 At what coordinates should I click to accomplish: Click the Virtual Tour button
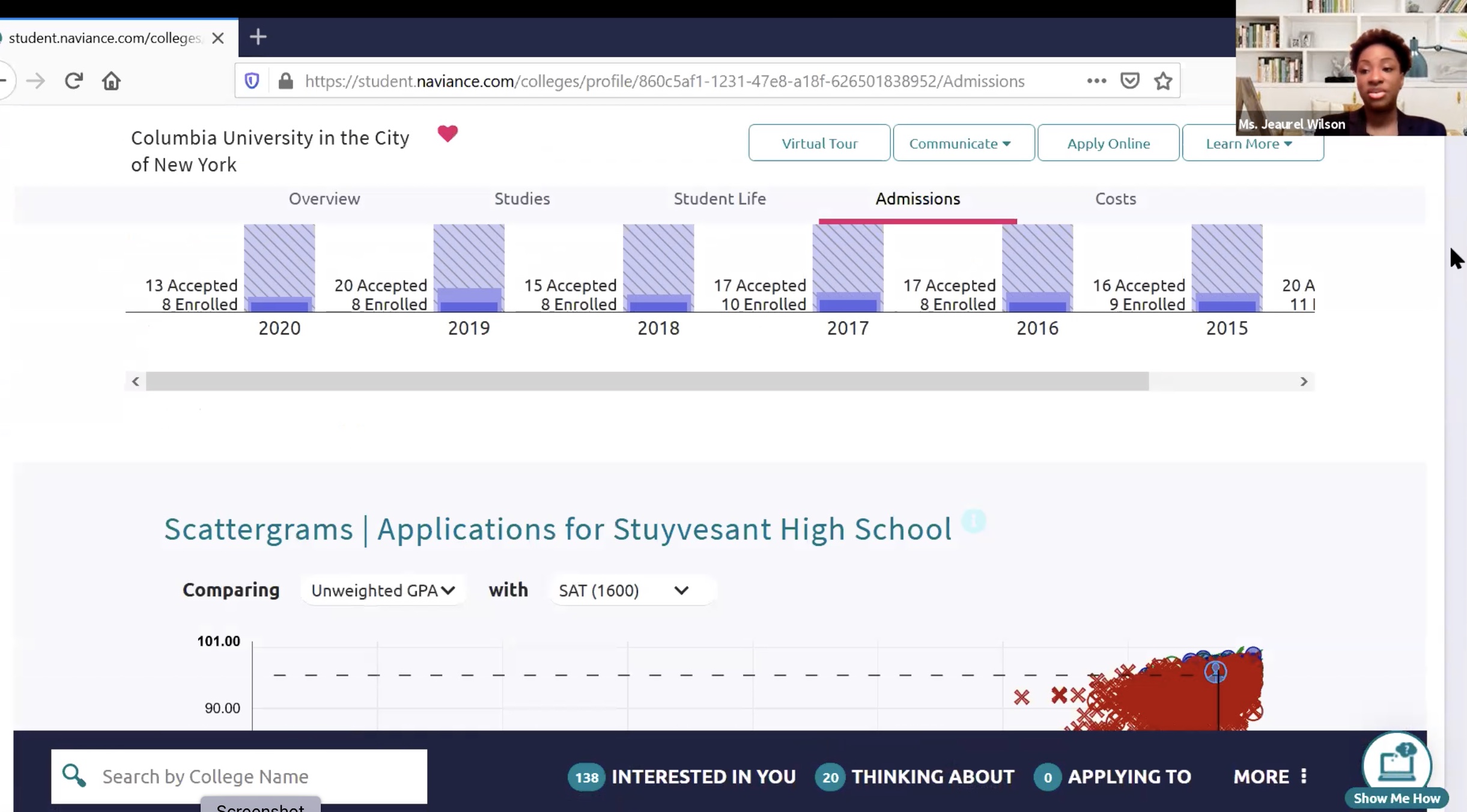(819, 144)
